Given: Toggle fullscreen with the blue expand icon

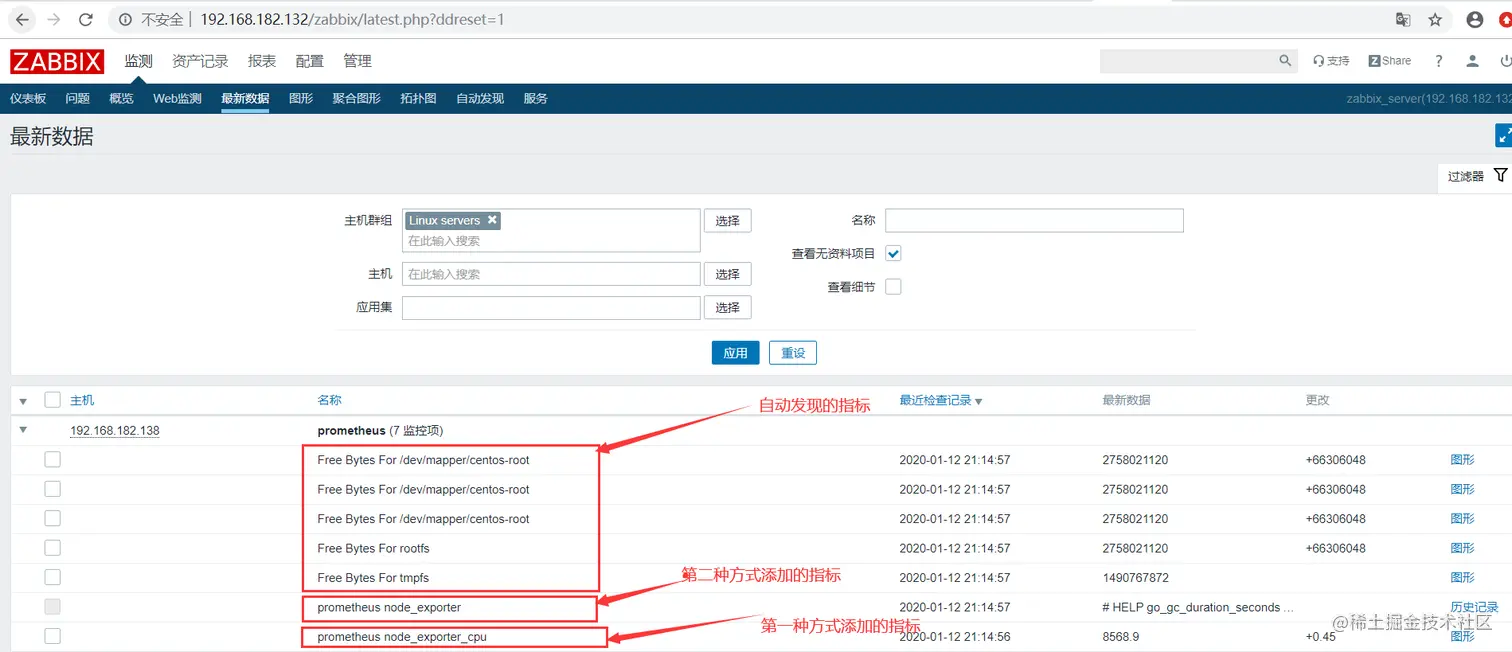Looking at the screenshot, I should tap(1503, 136).
